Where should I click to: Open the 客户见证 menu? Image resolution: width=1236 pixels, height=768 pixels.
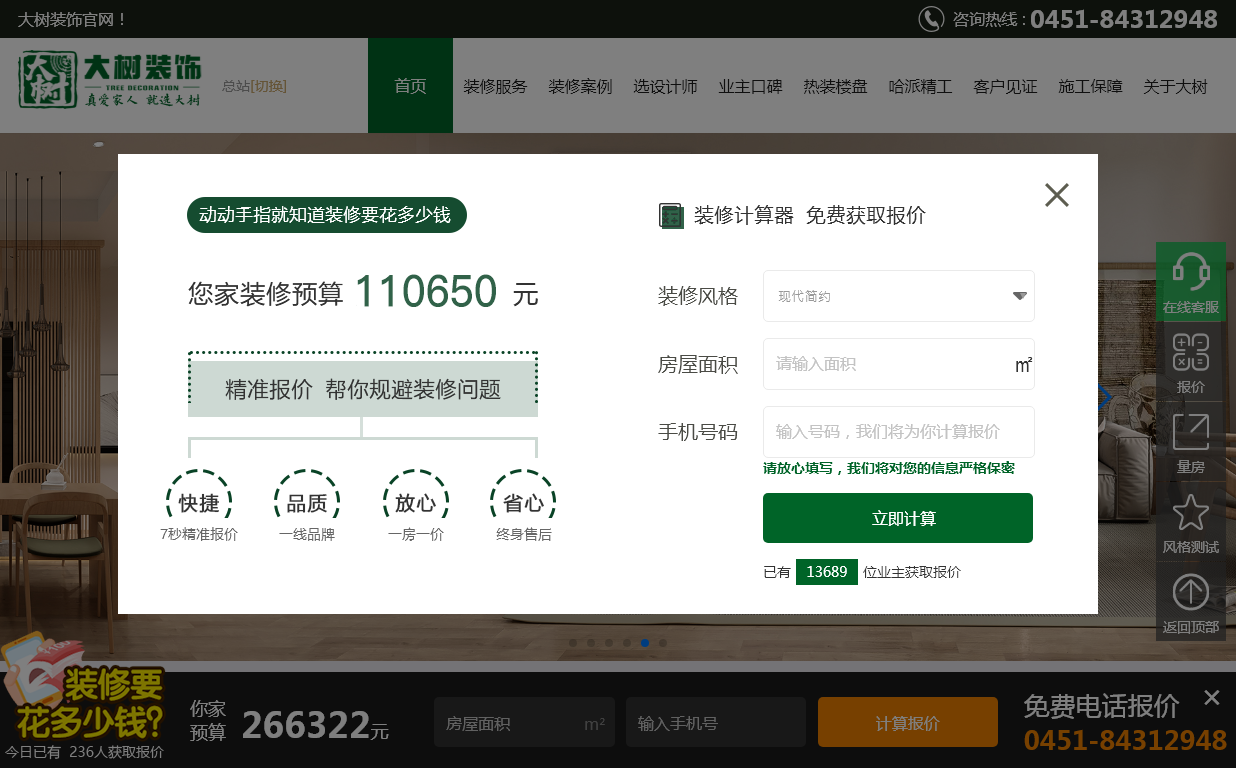(x=1005, y=87)
